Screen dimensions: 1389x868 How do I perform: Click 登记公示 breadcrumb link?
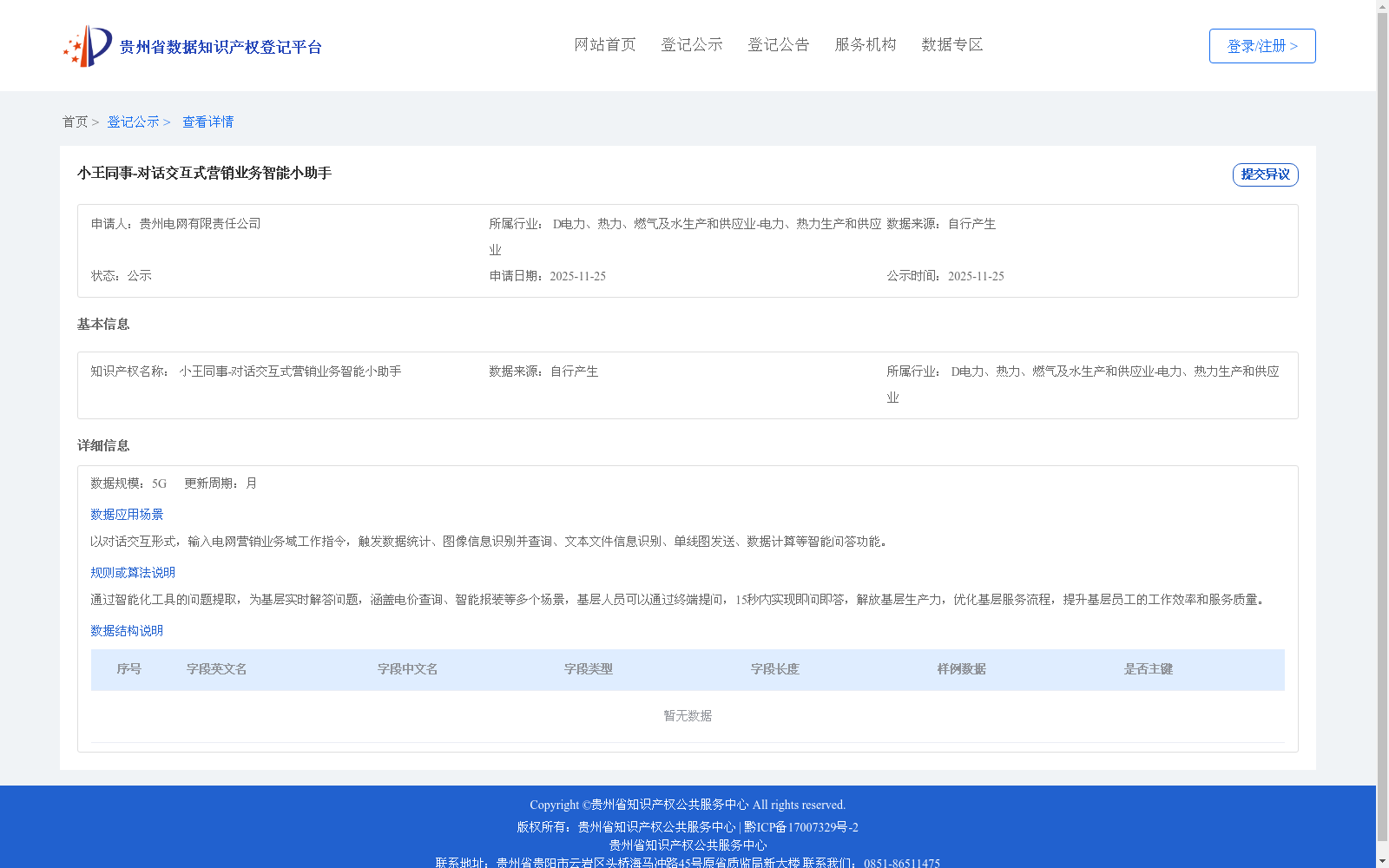pos(133,122)
